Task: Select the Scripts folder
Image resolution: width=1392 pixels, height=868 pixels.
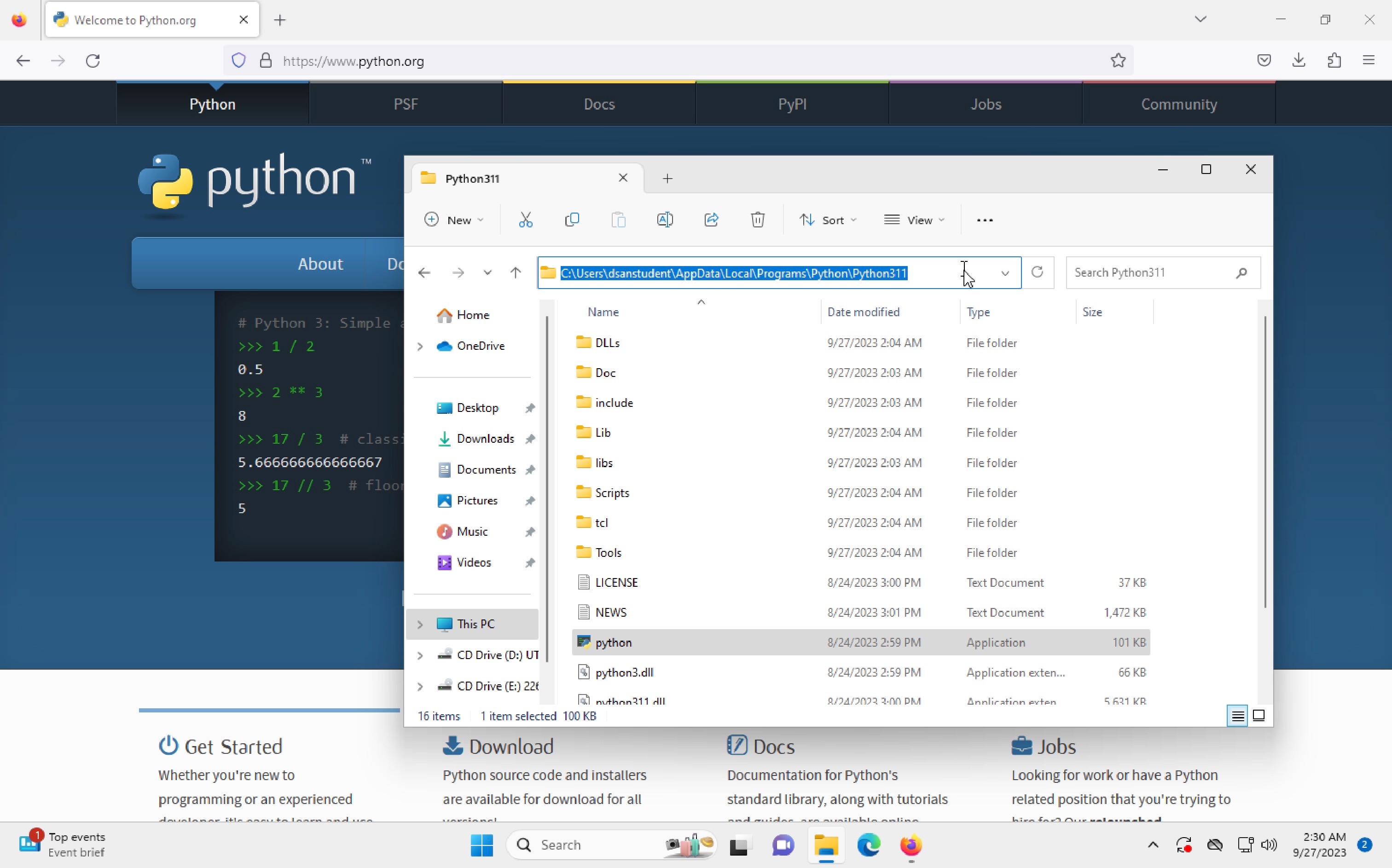Action: click(x=612, y=493)
